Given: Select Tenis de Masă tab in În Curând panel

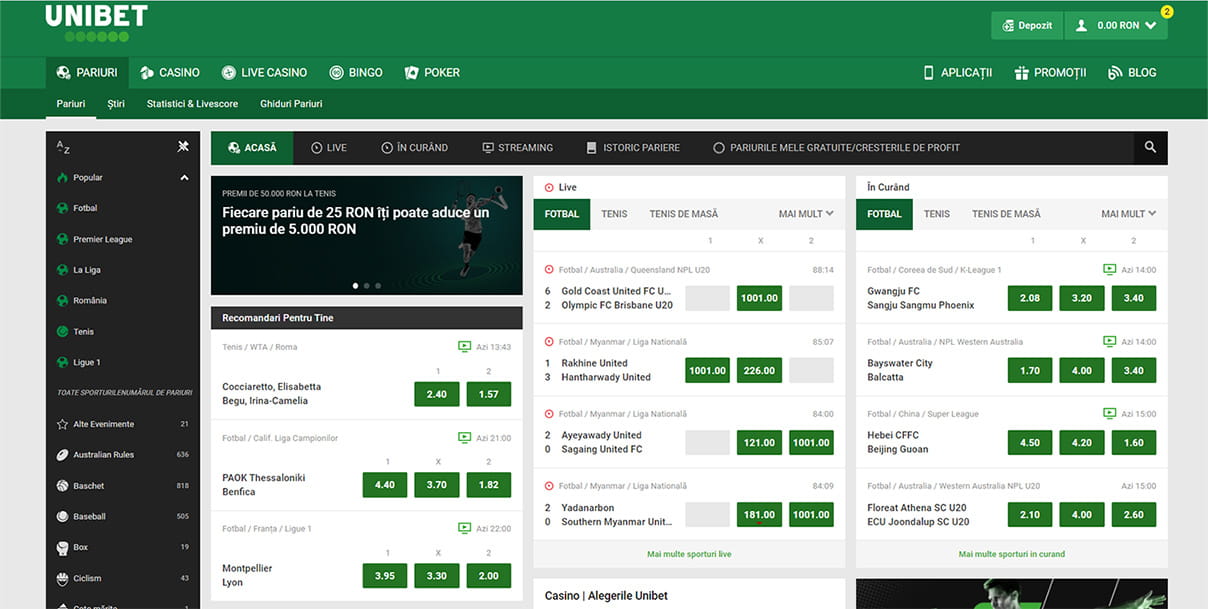Looking at the screenshot, I should [1006, 213].
